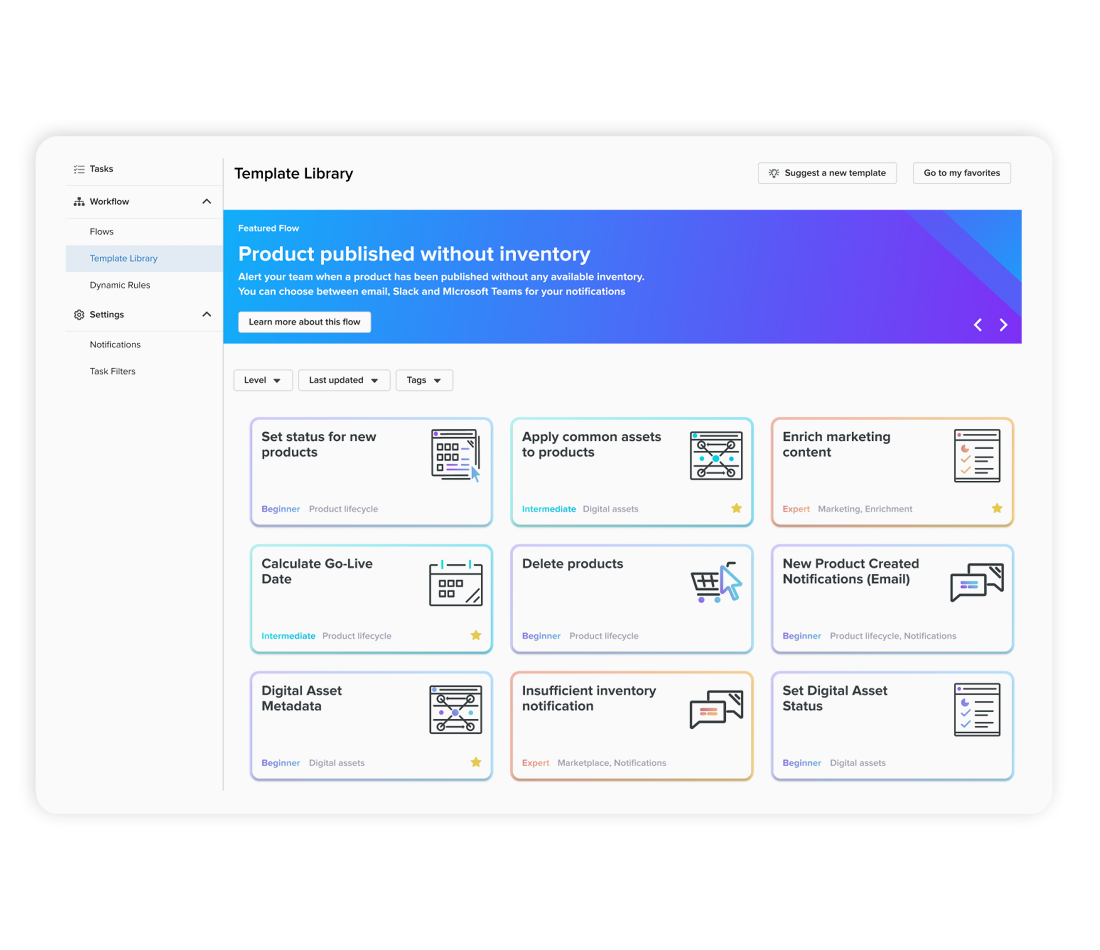Viewport: 1100px width, 950px height.
Task: Toggle star on Digital Asset Metadata card
Action: click(x=476, y=763)
